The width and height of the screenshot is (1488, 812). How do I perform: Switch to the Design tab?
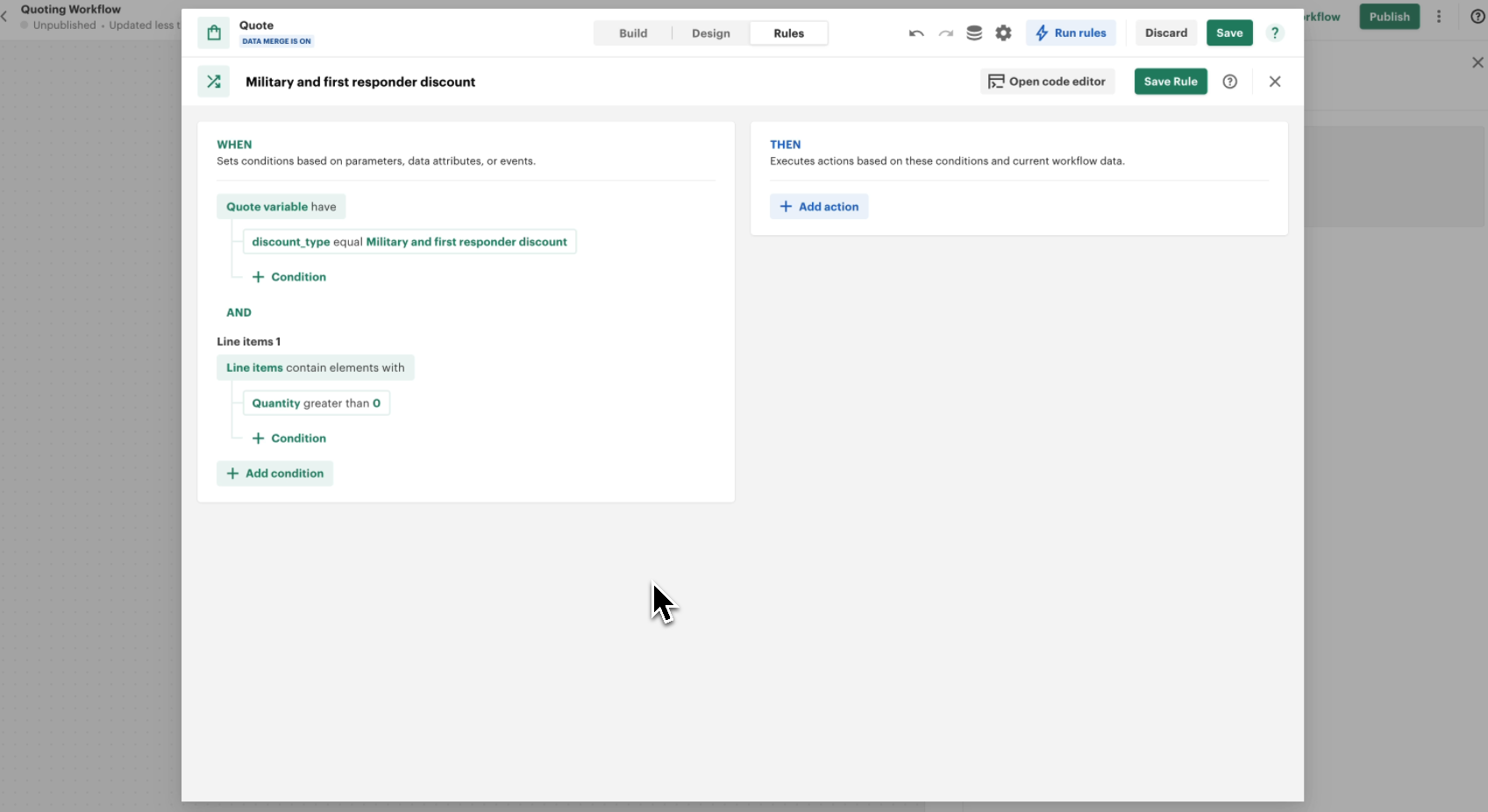tap(710, 33)
